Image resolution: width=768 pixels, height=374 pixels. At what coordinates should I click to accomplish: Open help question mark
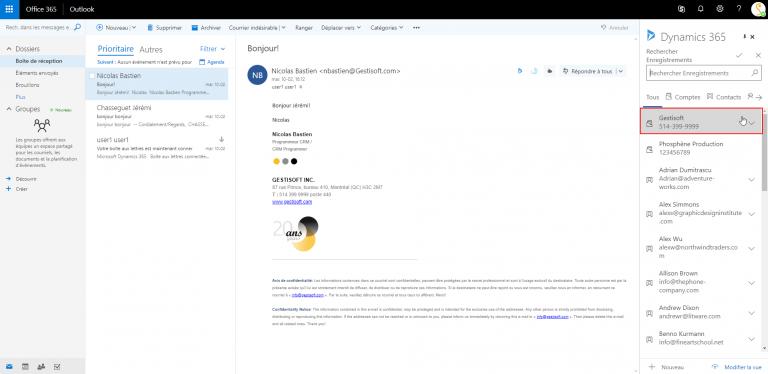click(x=739, y=9)
